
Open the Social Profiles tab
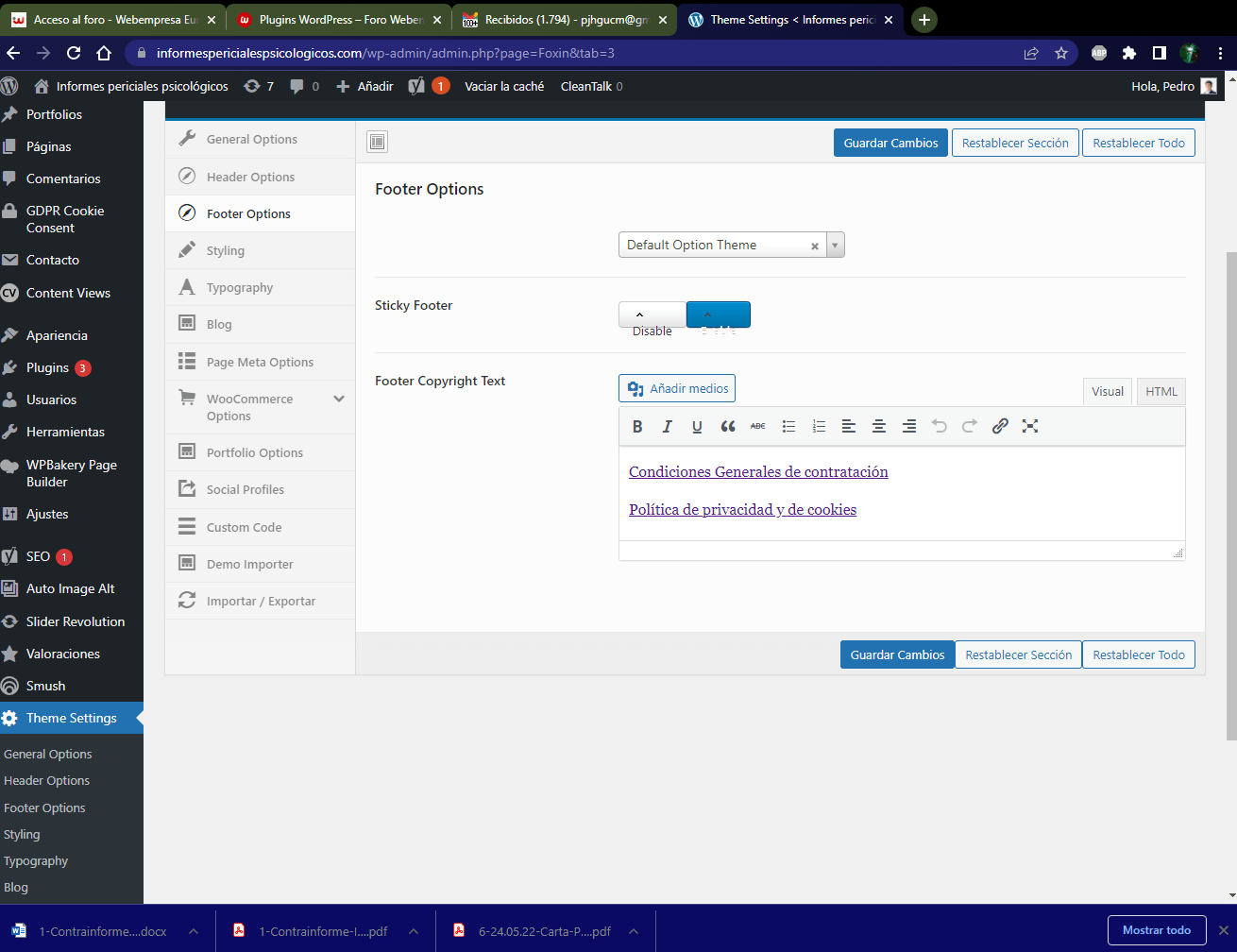point(261,489)
